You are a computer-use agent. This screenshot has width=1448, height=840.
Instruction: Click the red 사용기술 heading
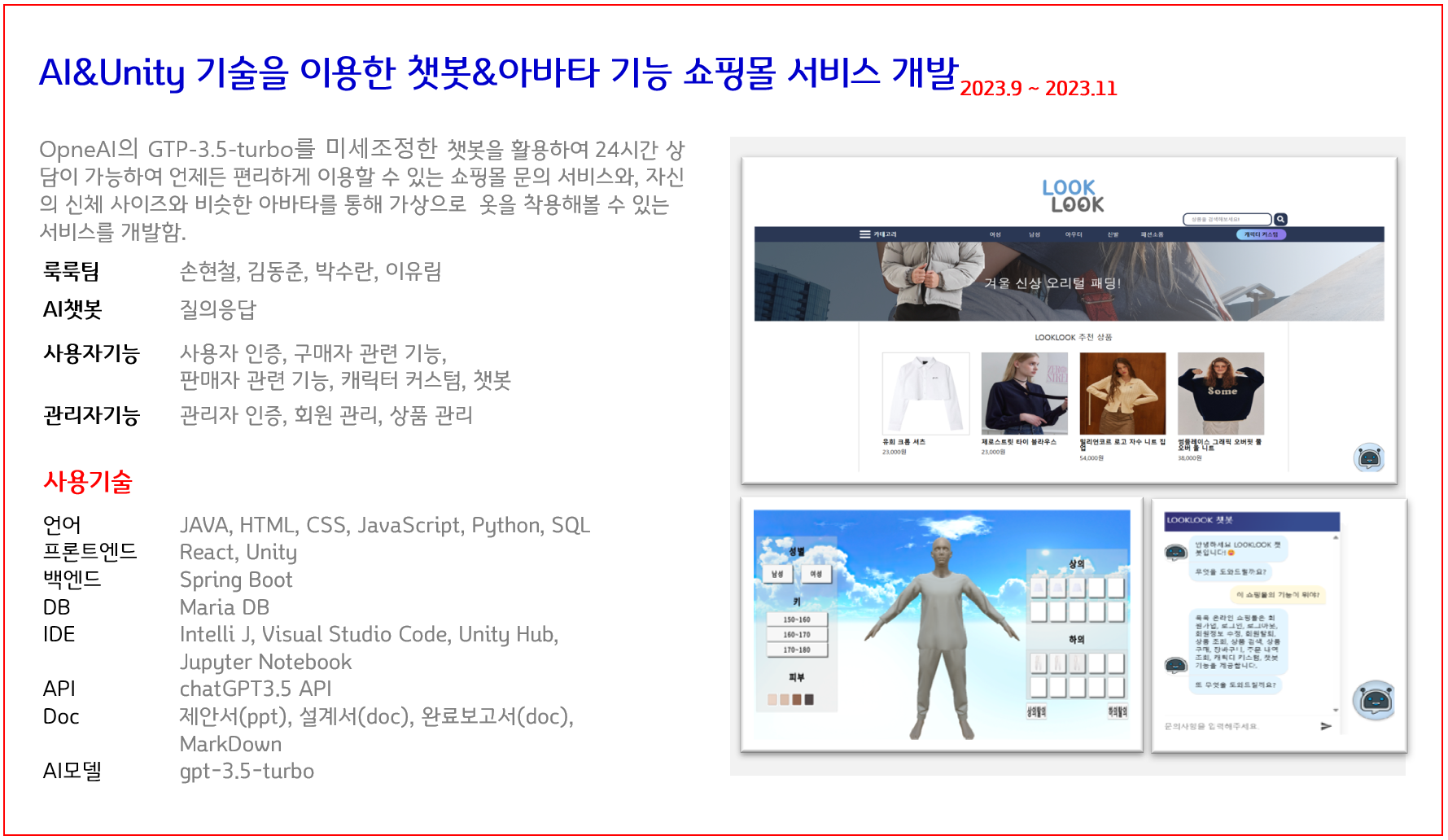point(88,482)
